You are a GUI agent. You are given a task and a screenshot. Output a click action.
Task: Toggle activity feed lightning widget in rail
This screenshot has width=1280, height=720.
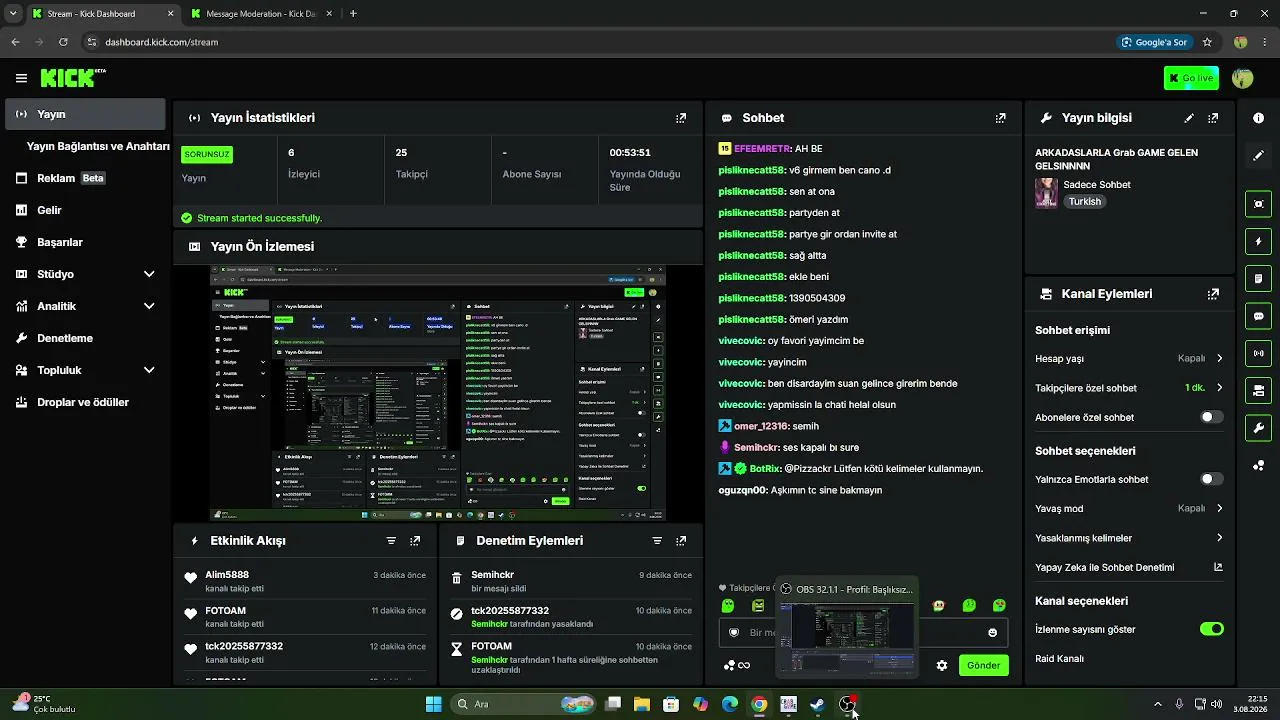(x=1258, y=241)
